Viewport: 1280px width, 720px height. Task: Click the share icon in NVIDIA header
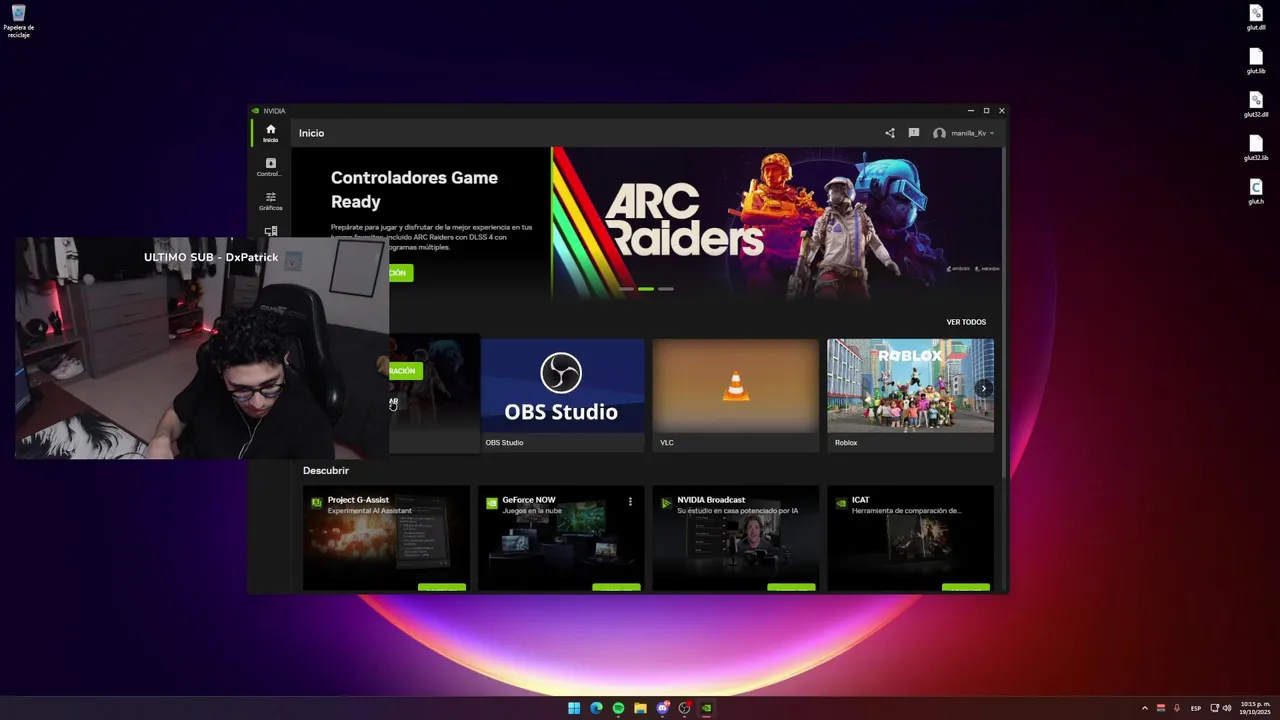coord(890,133)
